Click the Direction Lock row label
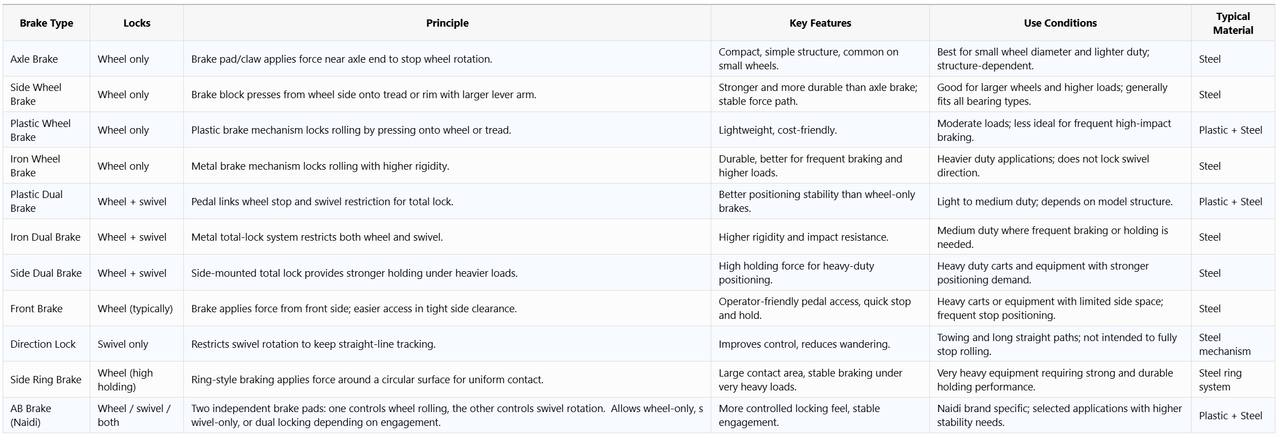This screenshot has width=1279, height=437. coord(46,344)
